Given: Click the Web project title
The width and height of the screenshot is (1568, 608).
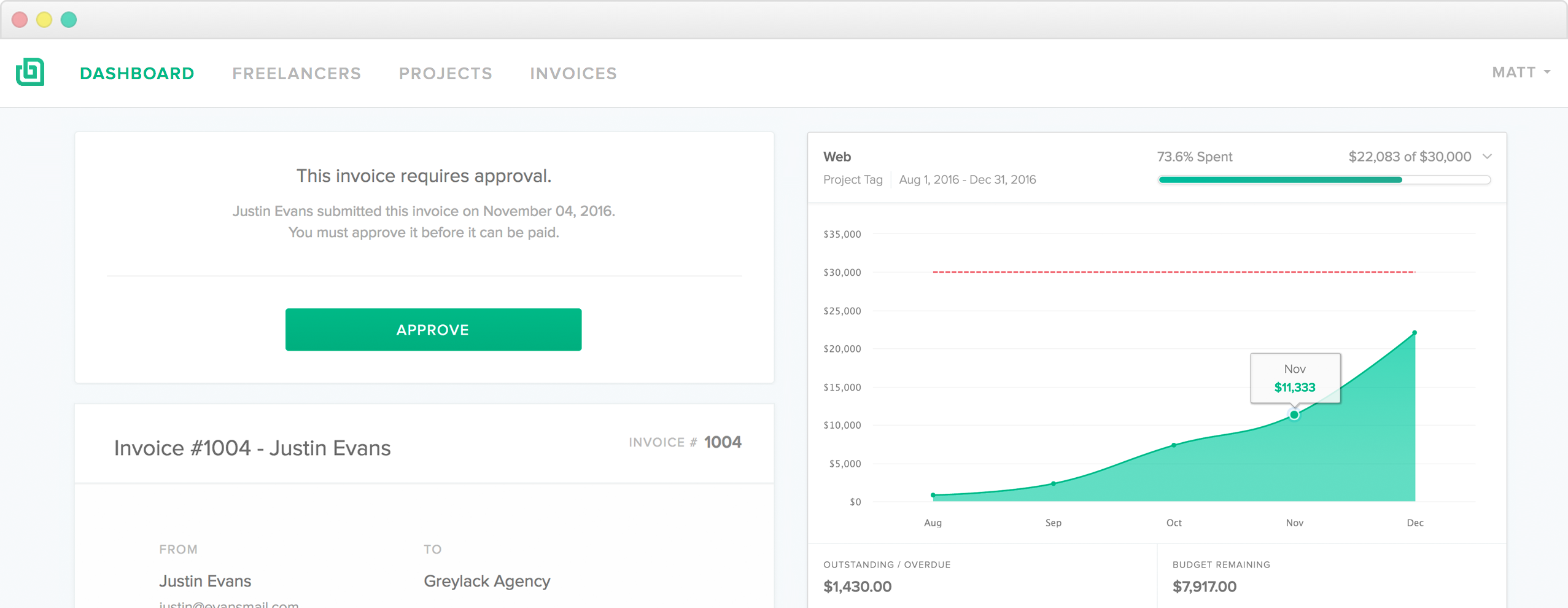Looking at the screenshot, I should (x=837, y=157).
